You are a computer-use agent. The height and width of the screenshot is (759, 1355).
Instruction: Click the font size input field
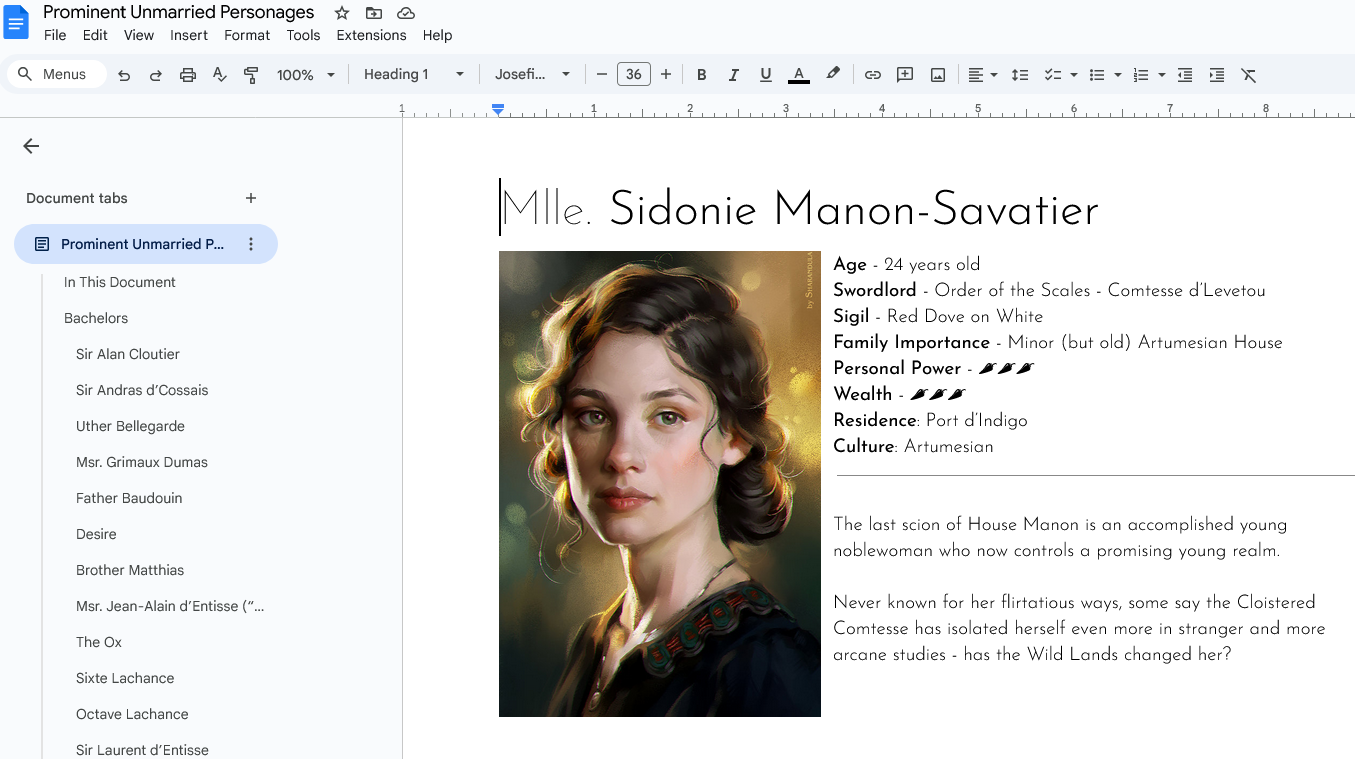click(633, 74)
